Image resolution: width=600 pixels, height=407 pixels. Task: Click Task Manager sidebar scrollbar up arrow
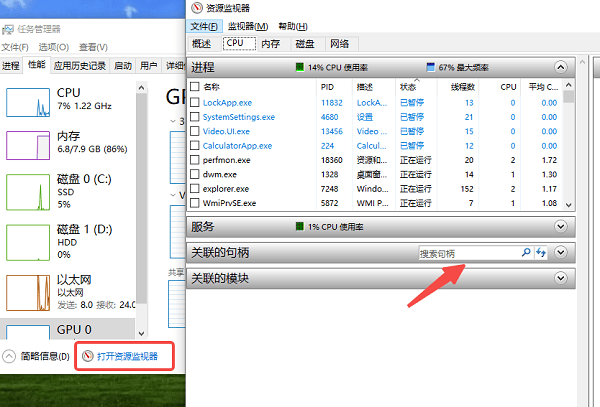point(141,88)
